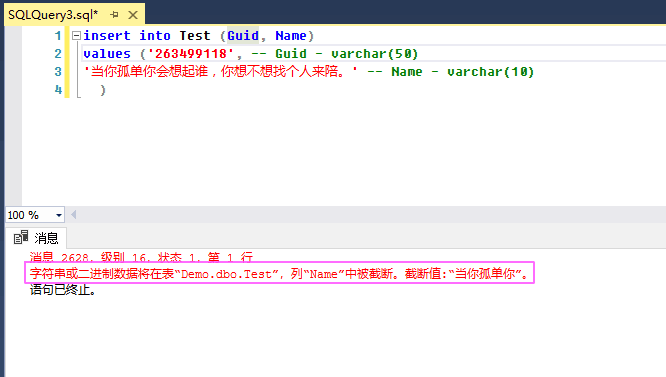Click the 'insert' keyword on line 1
The width and height of the screenshot is (666, 377).
(107, 36)
